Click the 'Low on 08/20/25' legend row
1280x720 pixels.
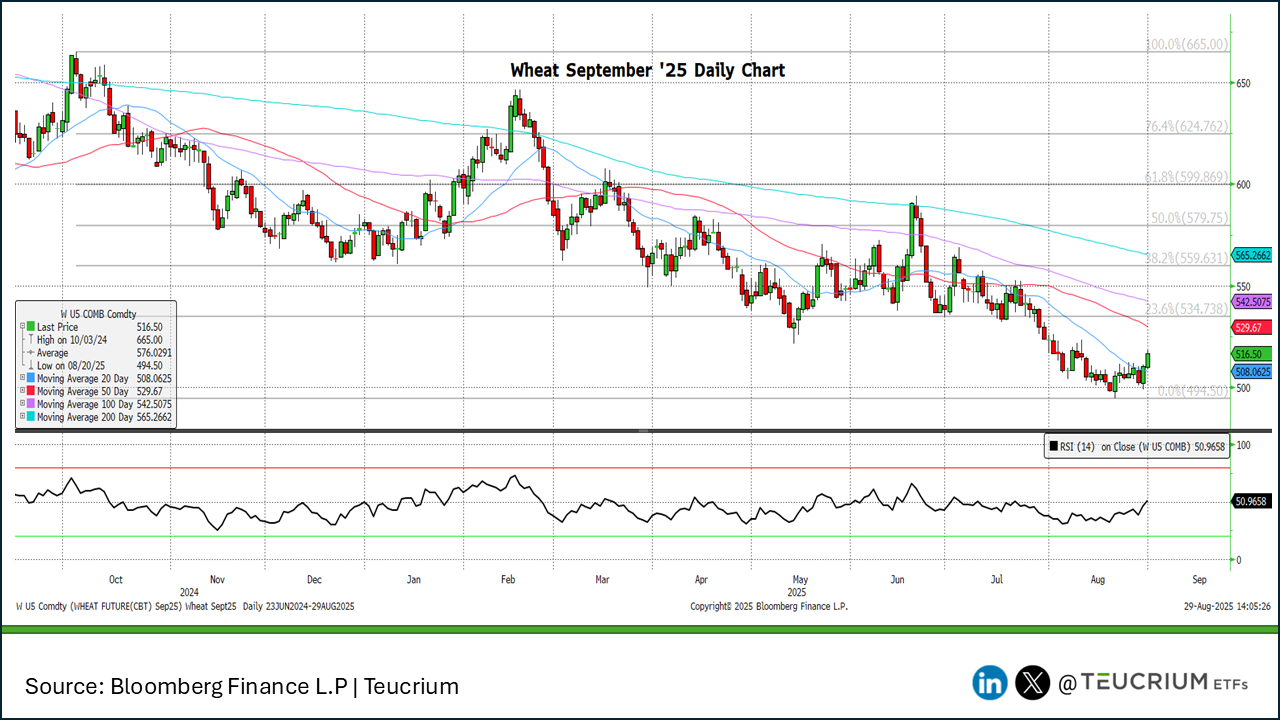point(95,365)
